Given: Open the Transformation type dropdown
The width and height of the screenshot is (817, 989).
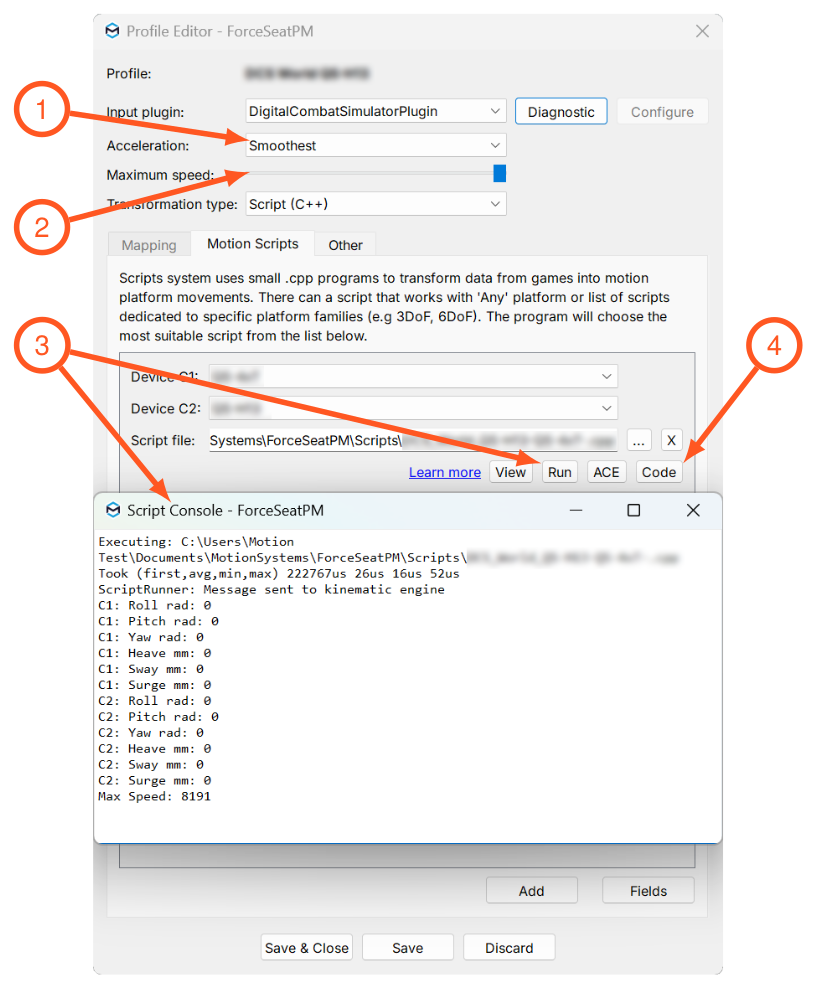Looking at the screenshot, I should 375,204.
